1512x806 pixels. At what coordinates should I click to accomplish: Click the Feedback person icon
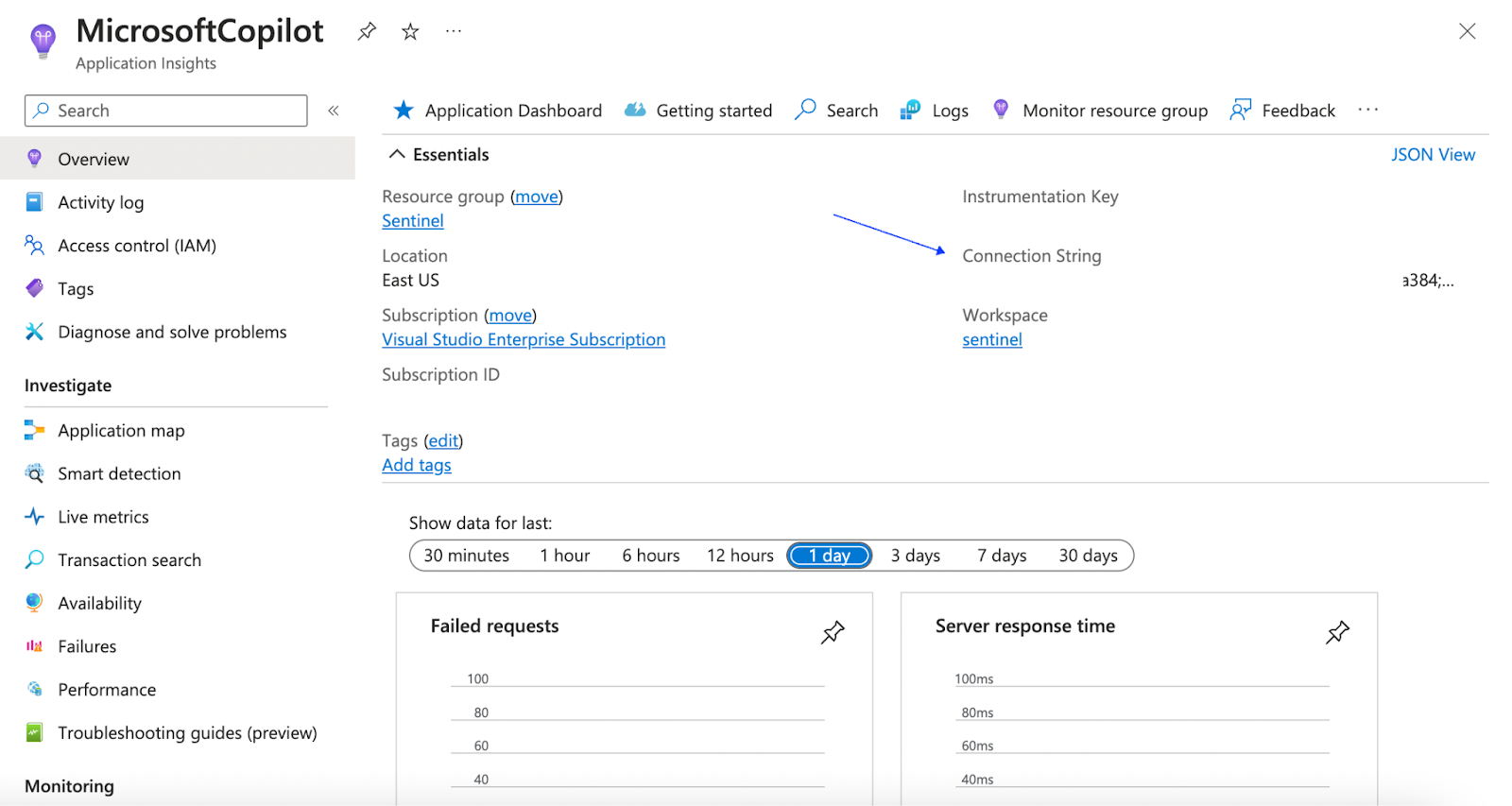[x=1241, y=111]
